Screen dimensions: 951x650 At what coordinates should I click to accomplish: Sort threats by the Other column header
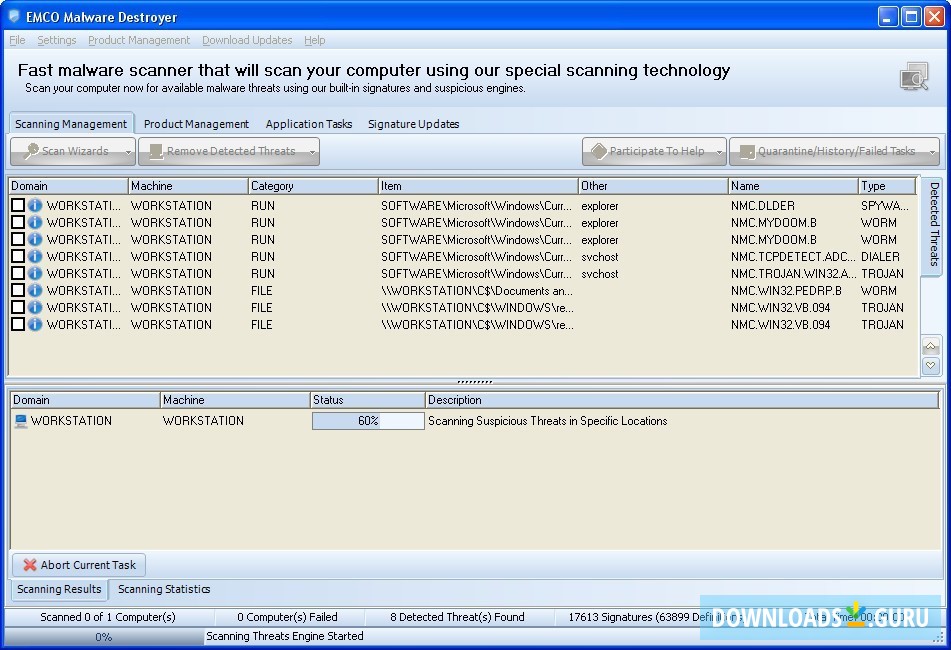tap(653, 186)
